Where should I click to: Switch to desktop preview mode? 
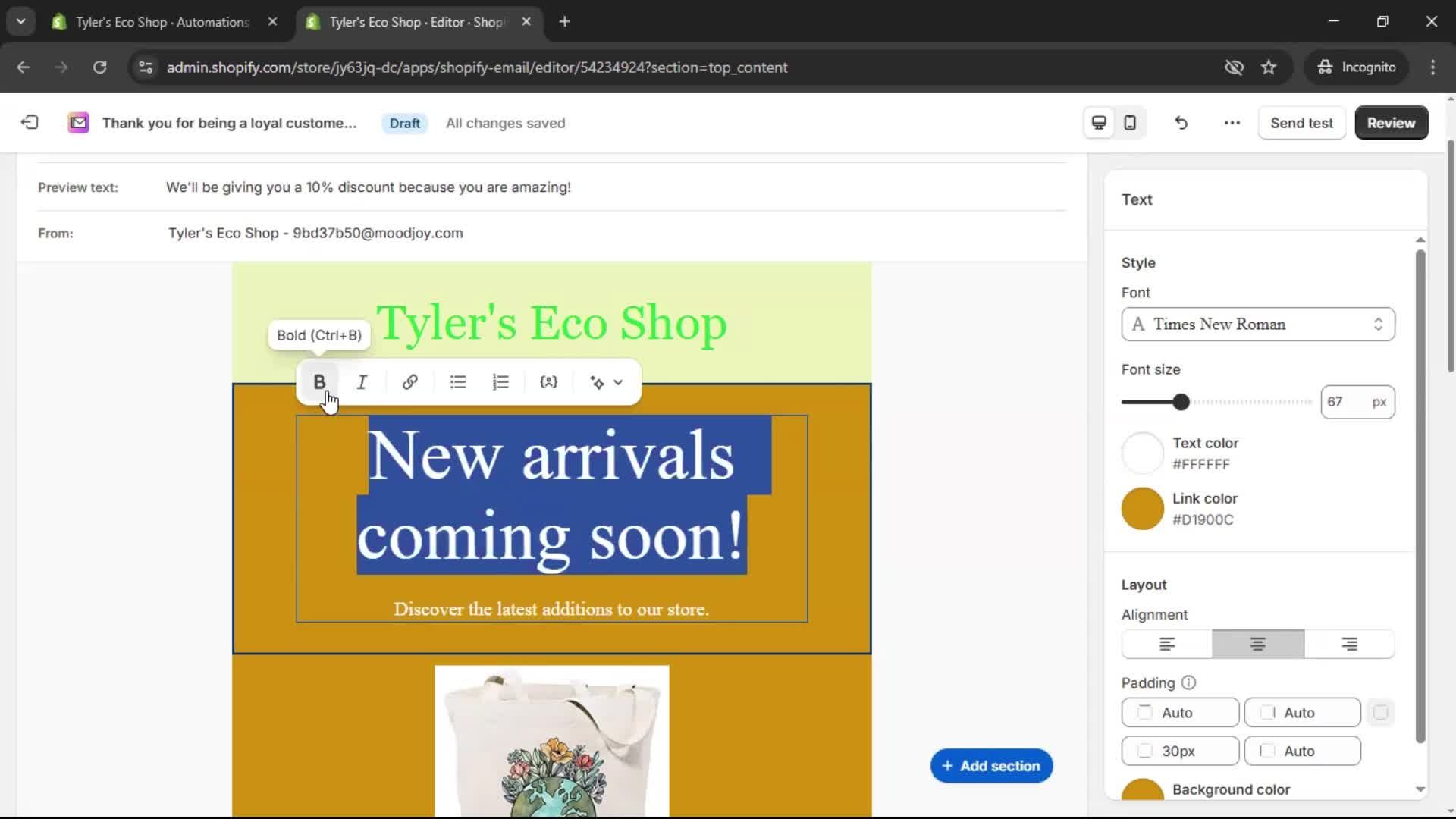tap(1098, 122)
